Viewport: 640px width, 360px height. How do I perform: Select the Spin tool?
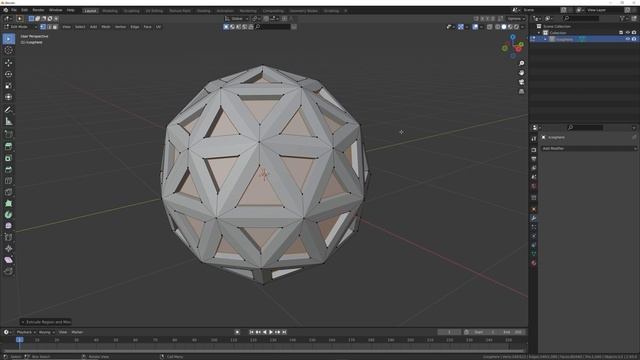(9, 215)
